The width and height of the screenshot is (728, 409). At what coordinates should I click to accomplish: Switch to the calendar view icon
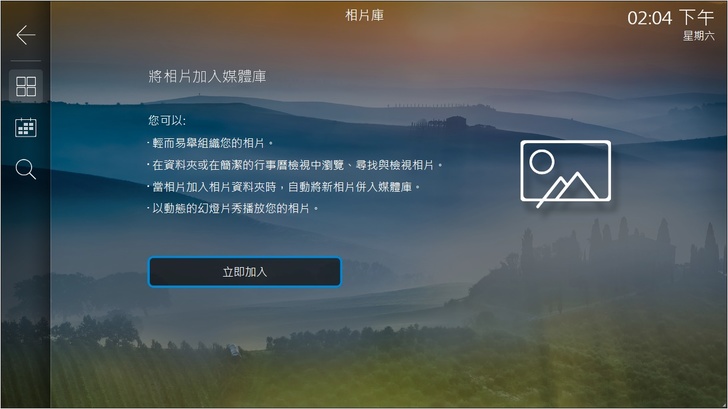click(26, 127)
